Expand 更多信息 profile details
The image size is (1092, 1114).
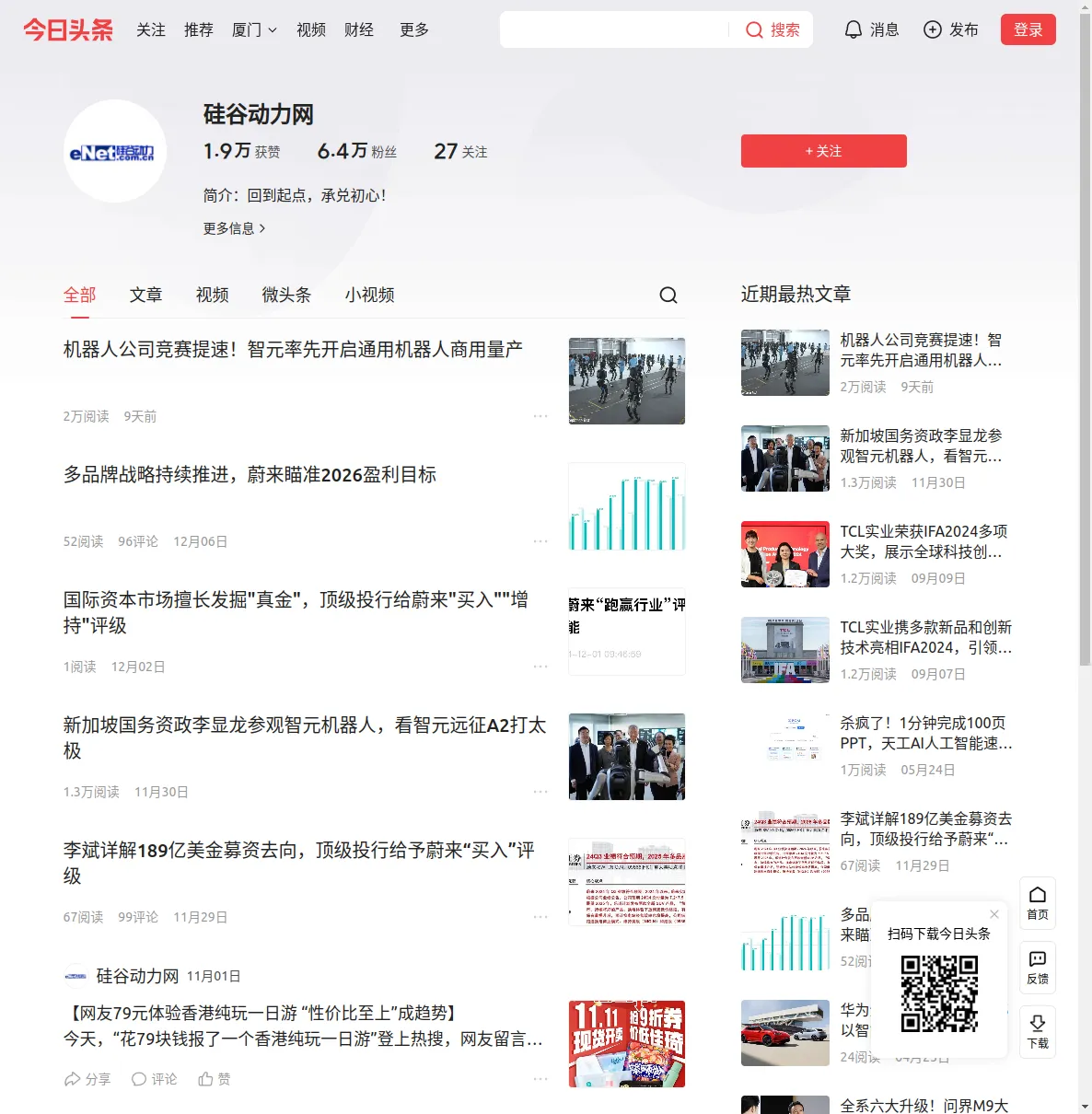(235, 228)
